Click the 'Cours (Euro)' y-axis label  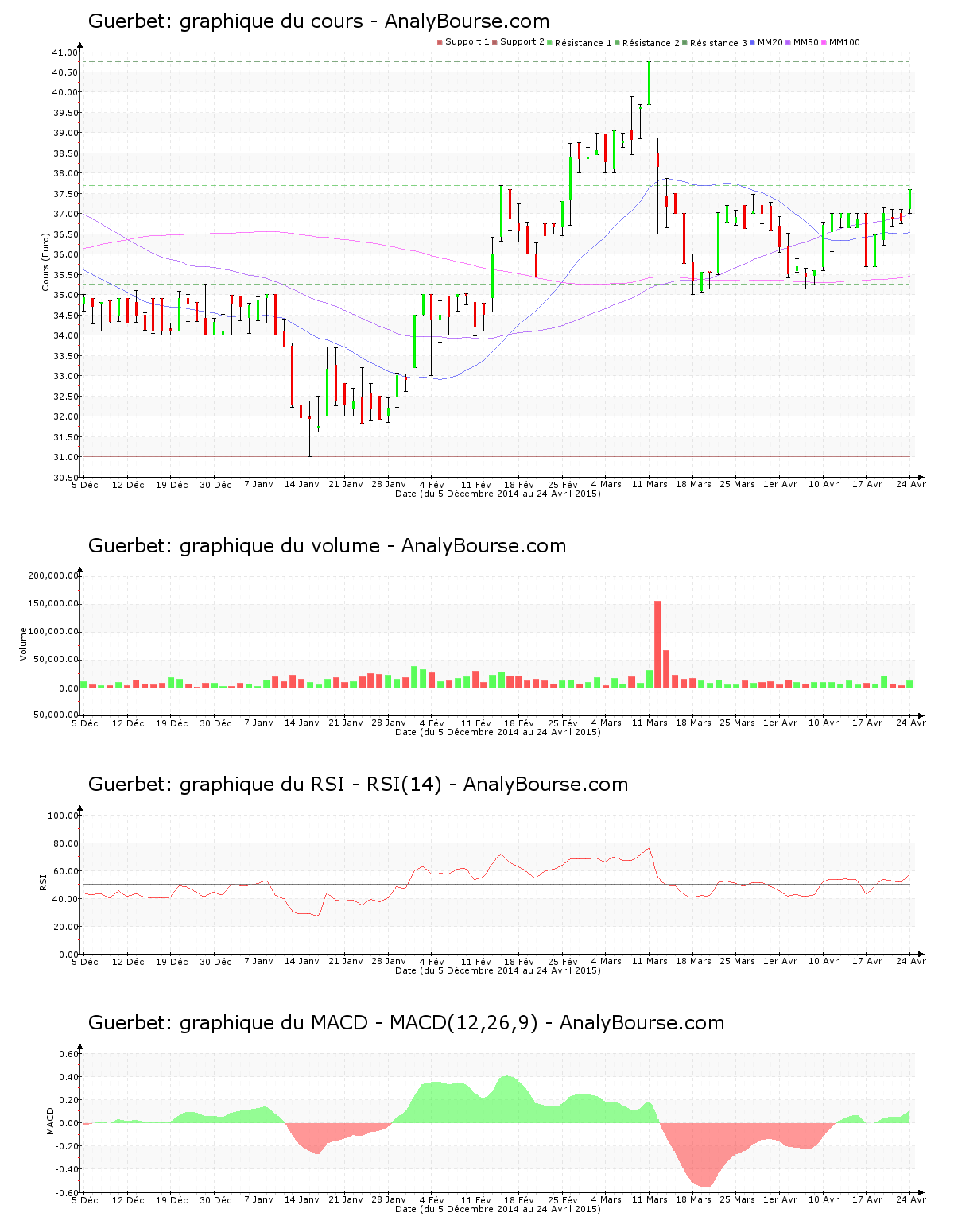tap(46, 262)
